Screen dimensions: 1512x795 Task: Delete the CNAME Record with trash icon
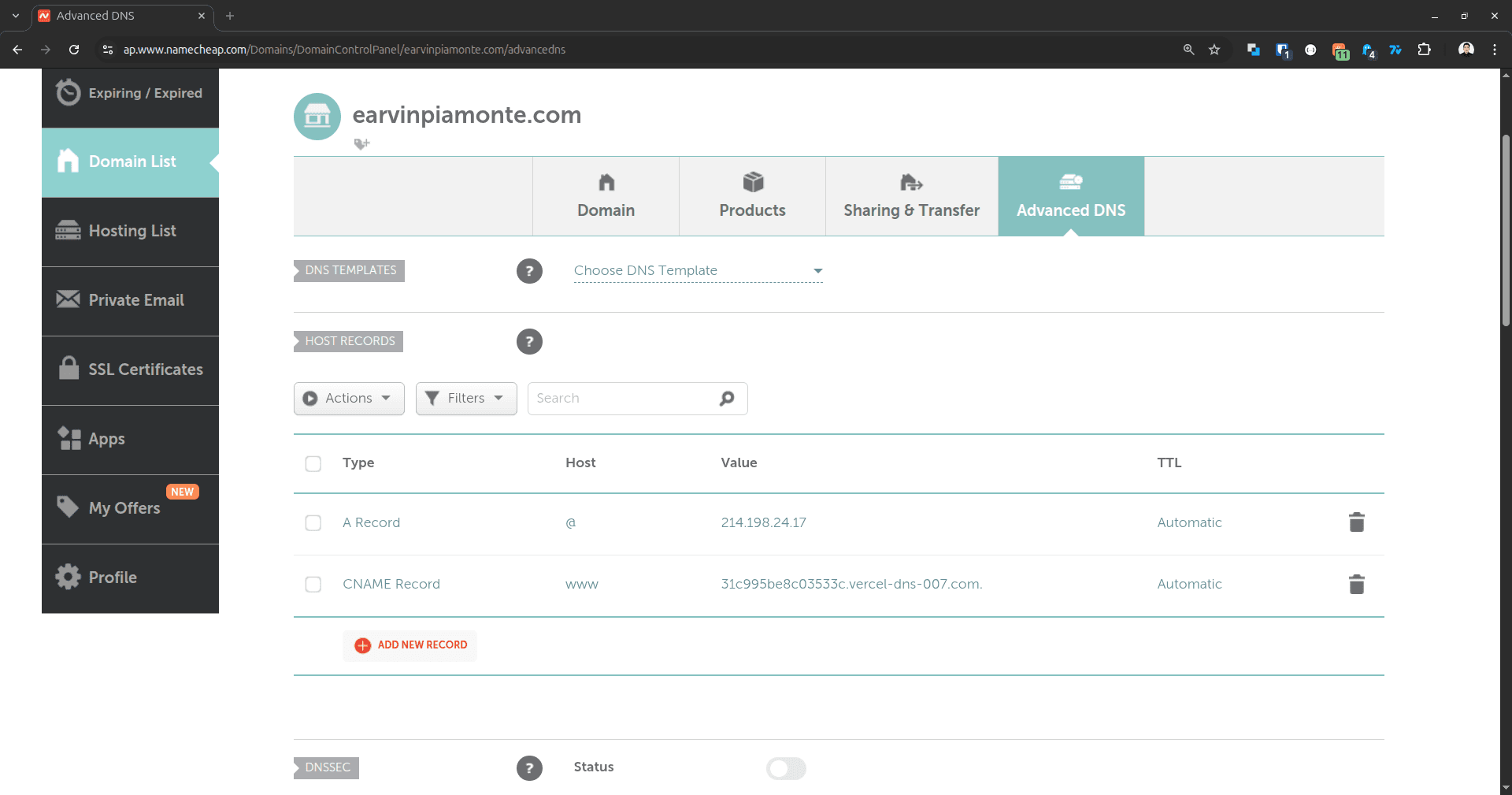point(1356,584)
